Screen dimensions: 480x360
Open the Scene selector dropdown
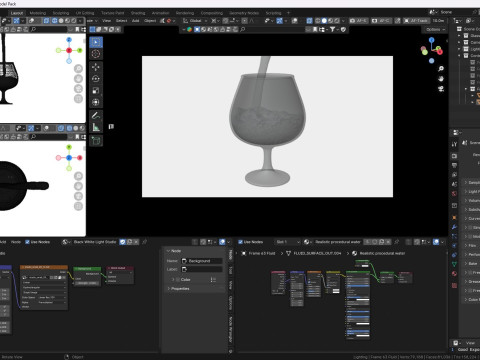pos(433,12)
